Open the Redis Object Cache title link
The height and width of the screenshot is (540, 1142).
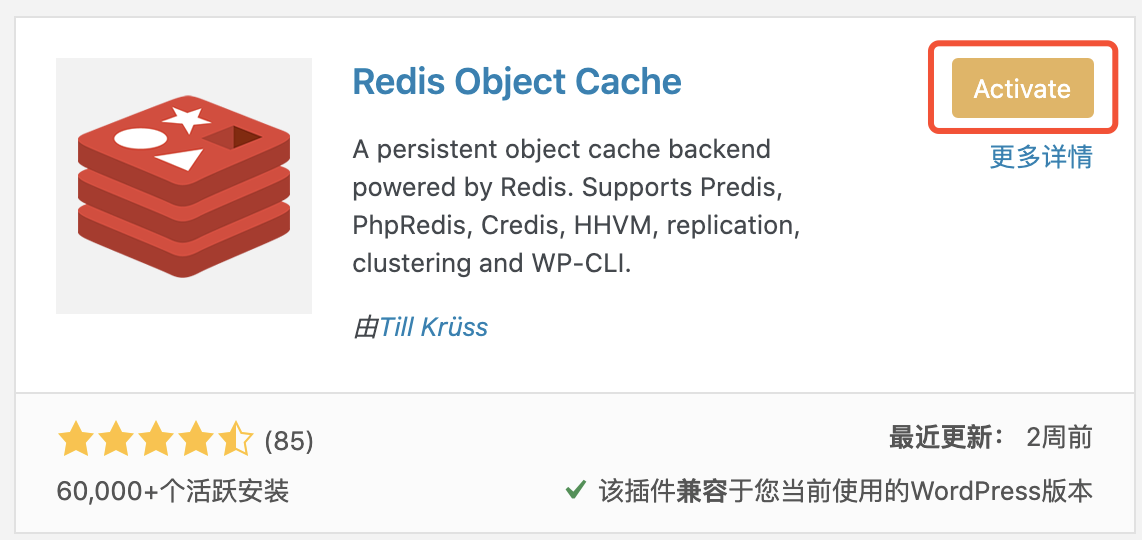coord(517,82)
